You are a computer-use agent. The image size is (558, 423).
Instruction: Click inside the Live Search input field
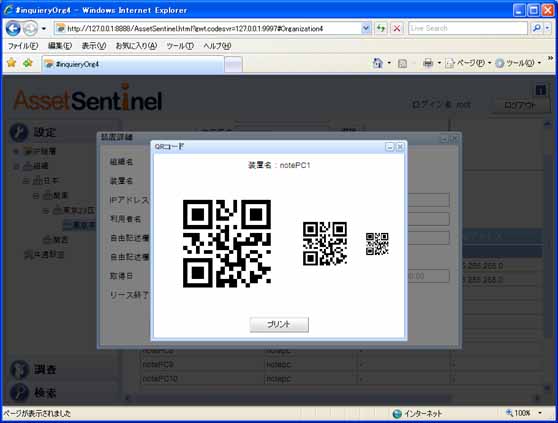(x=468, y=28)
